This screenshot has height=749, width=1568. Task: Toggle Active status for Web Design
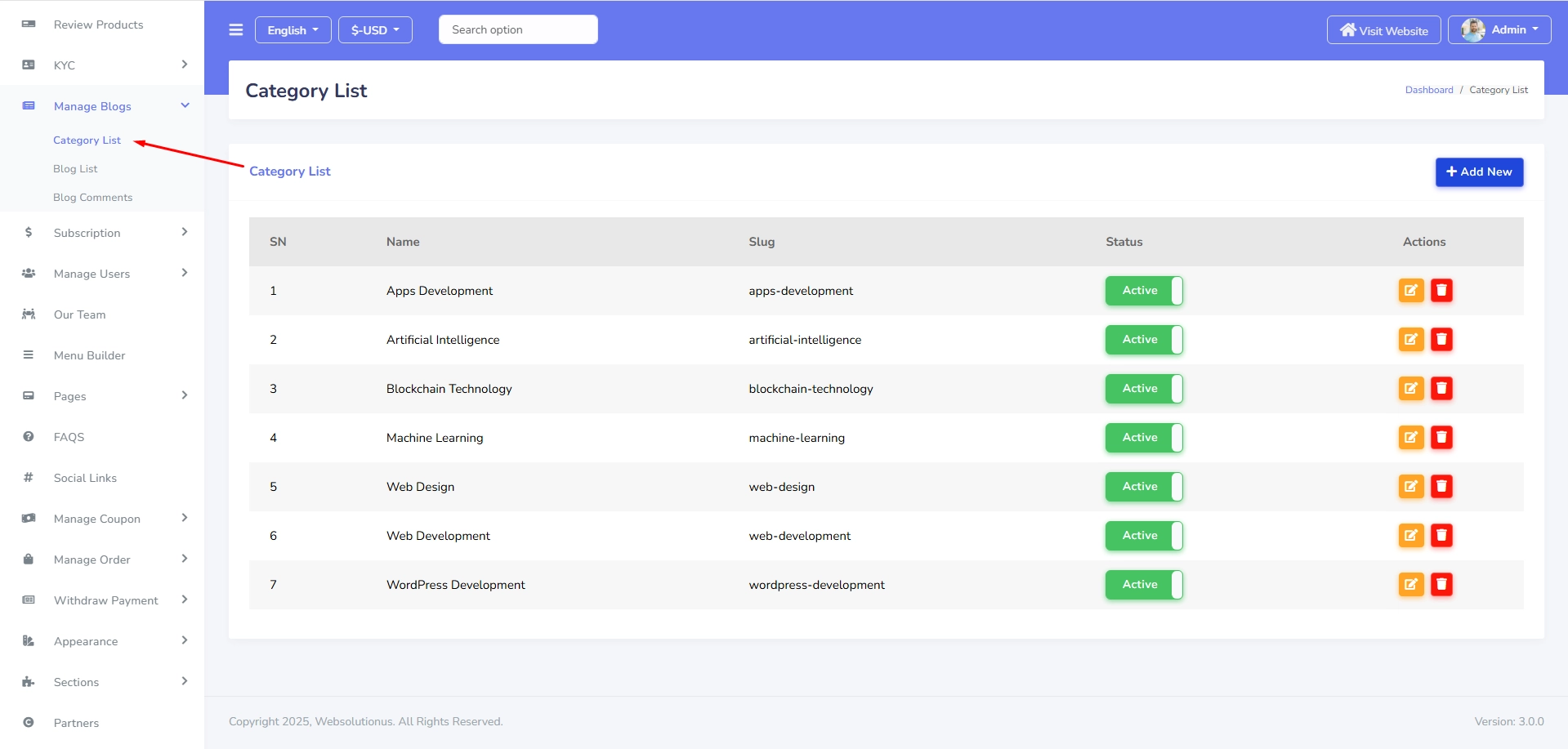coord(1144,486)
